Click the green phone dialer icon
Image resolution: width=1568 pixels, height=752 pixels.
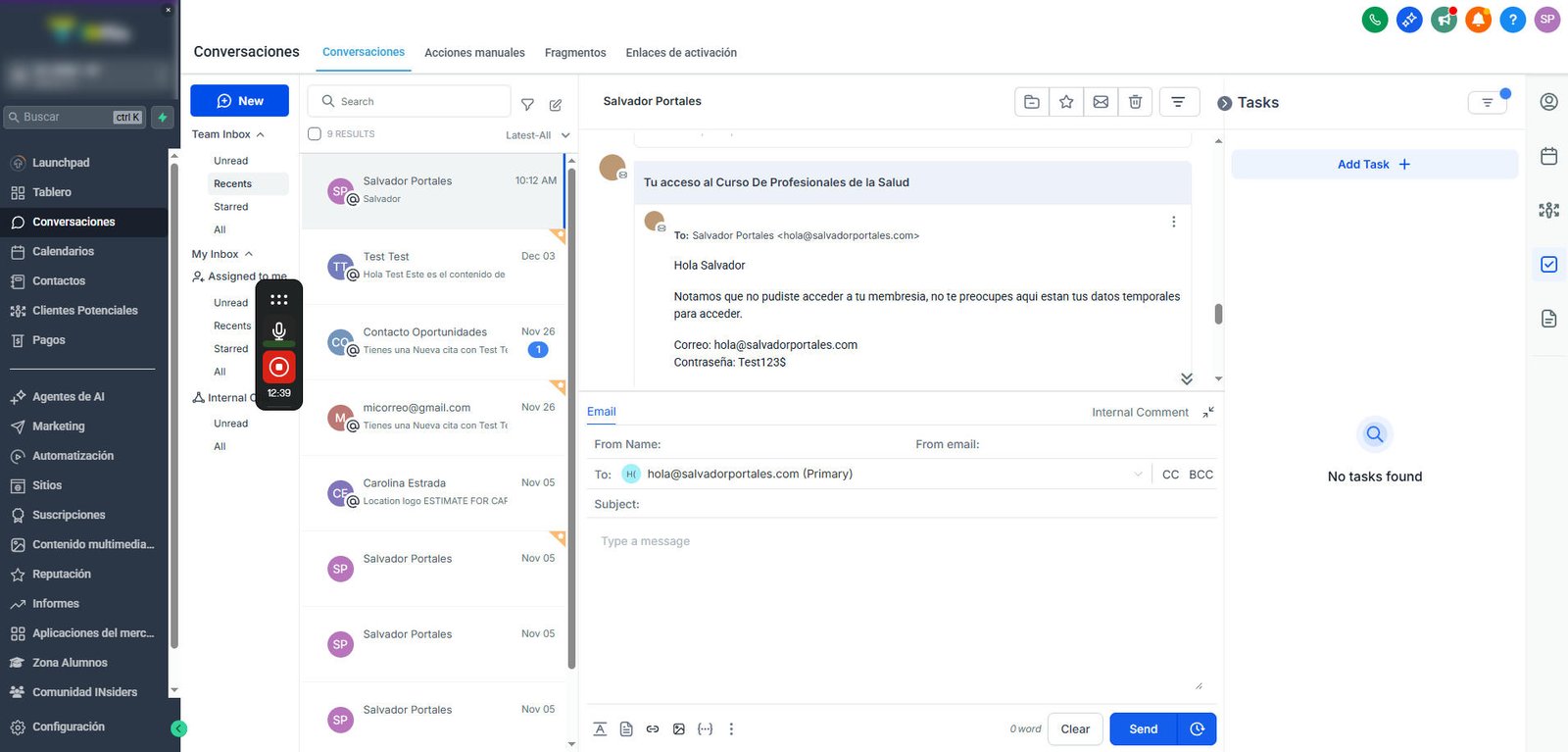1375,19
